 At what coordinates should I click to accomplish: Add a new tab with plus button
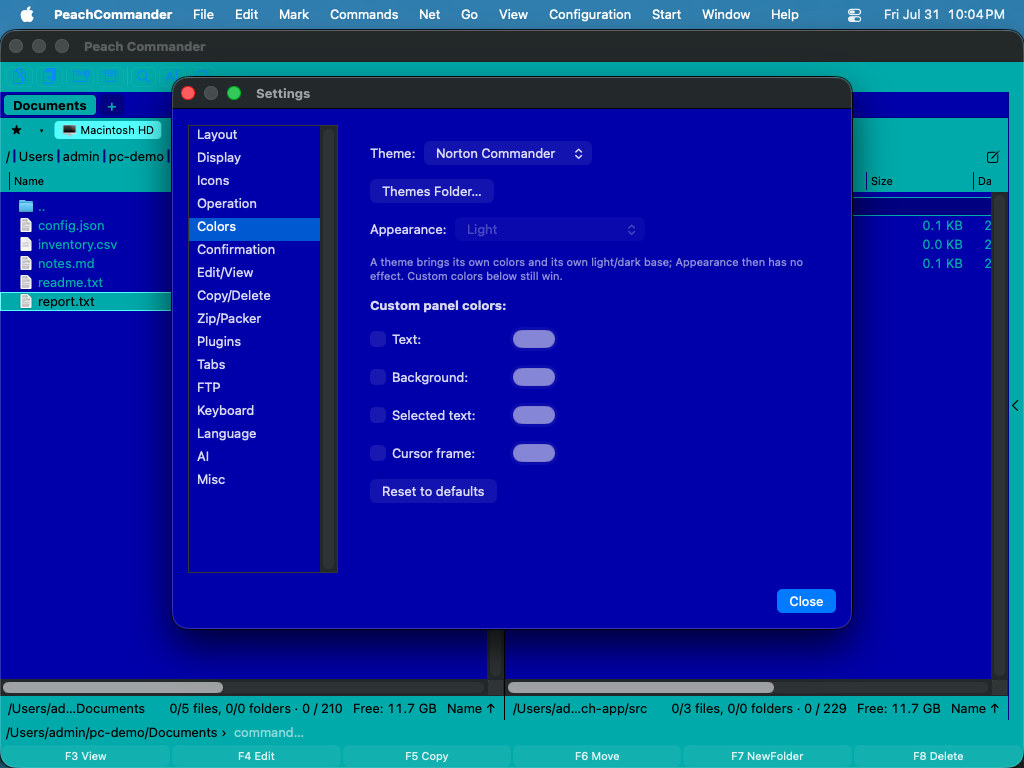[112, 106]
